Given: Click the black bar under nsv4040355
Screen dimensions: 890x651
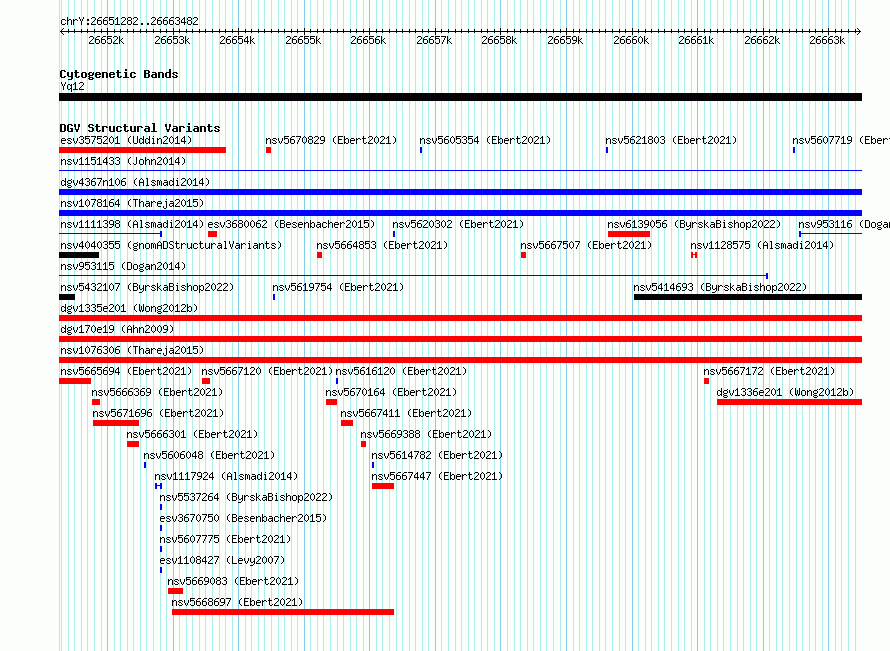Looking at the screenshot, I should (79, 255).
